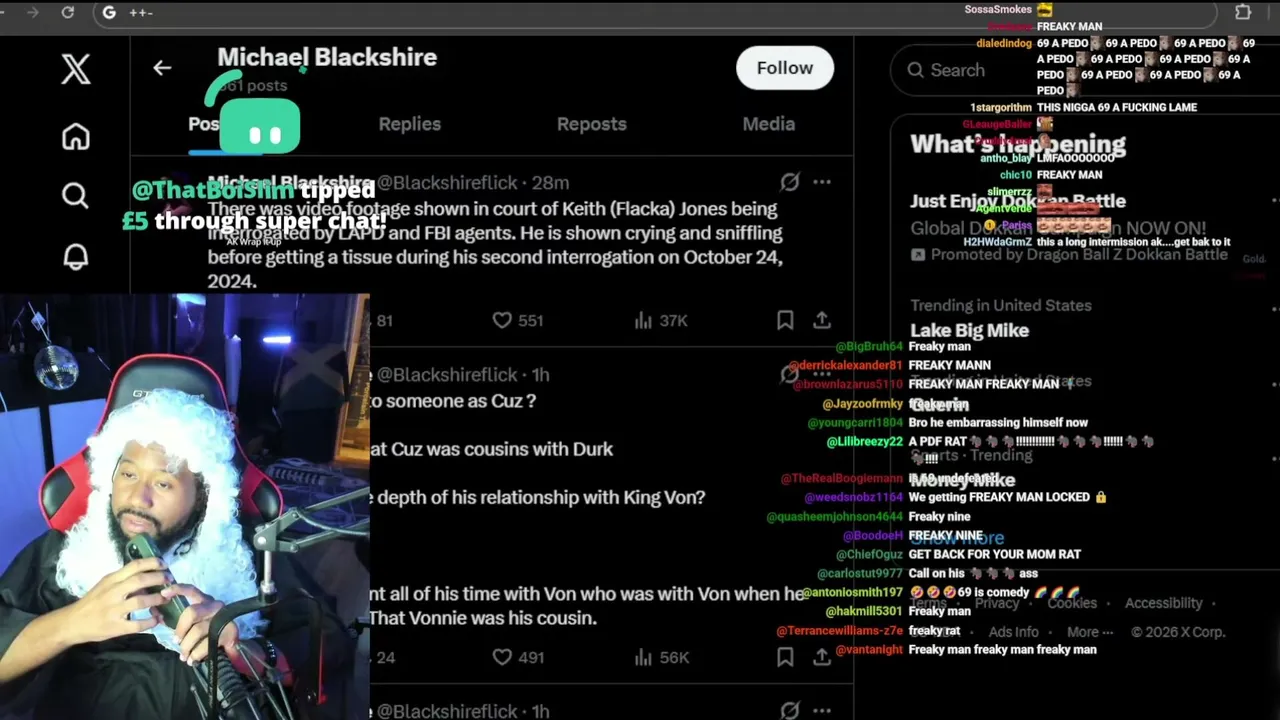The height and width of the screenshot is (720, 1280).
Task: Click chat username dialedindog
Action: (1004, 44)
